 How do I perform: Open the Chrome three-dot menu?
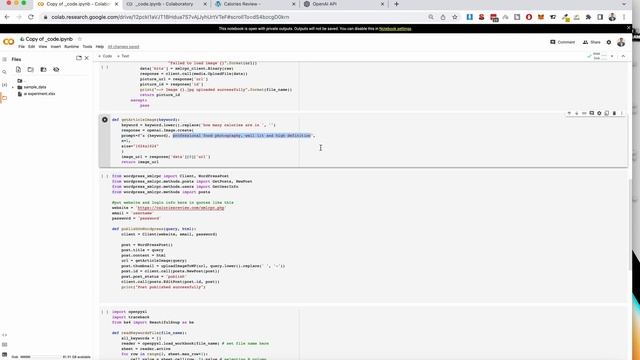point(624,17)
